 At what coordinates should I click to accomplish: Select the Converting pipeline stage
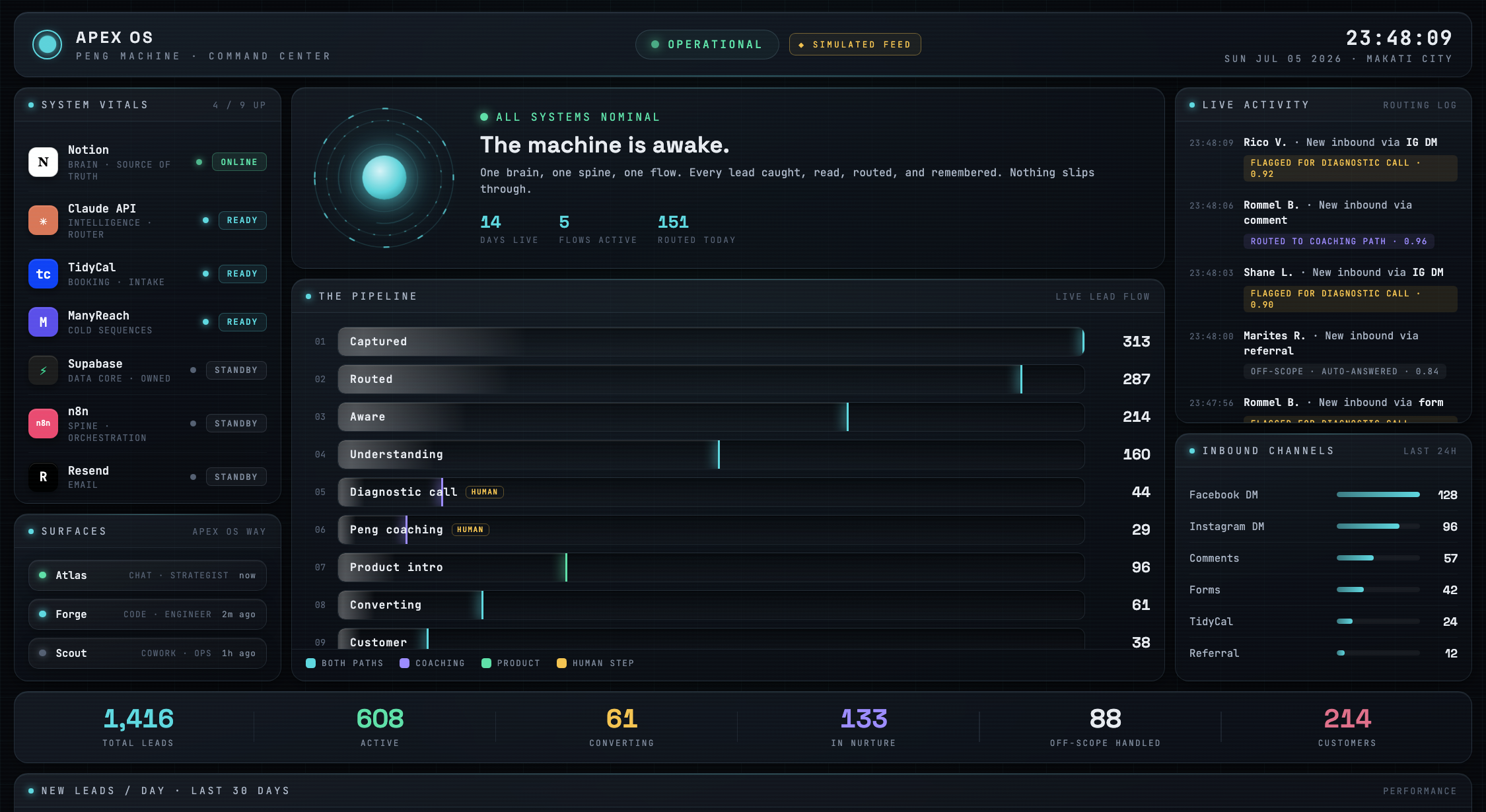click(x=711, y=605)
